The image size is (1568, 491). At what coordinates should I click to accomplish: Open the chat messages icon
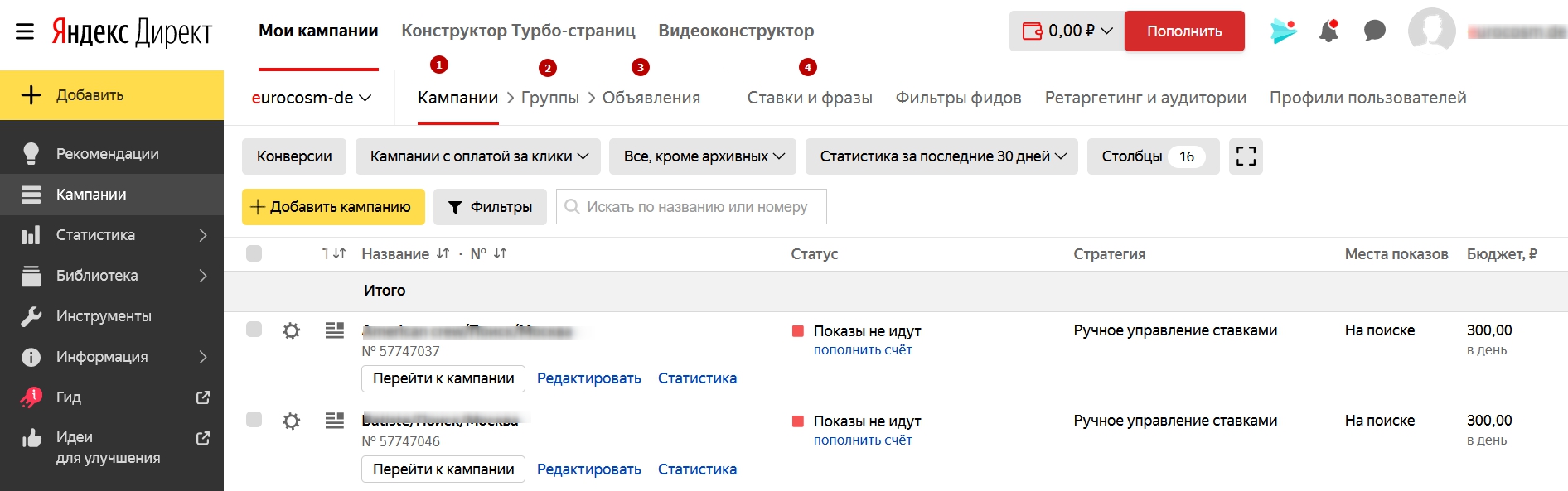tap(1374, 31)
